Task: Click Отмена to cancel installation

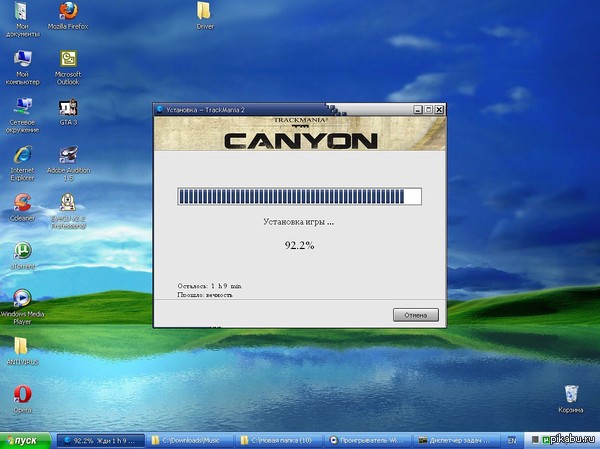Action: pos(416,315)
